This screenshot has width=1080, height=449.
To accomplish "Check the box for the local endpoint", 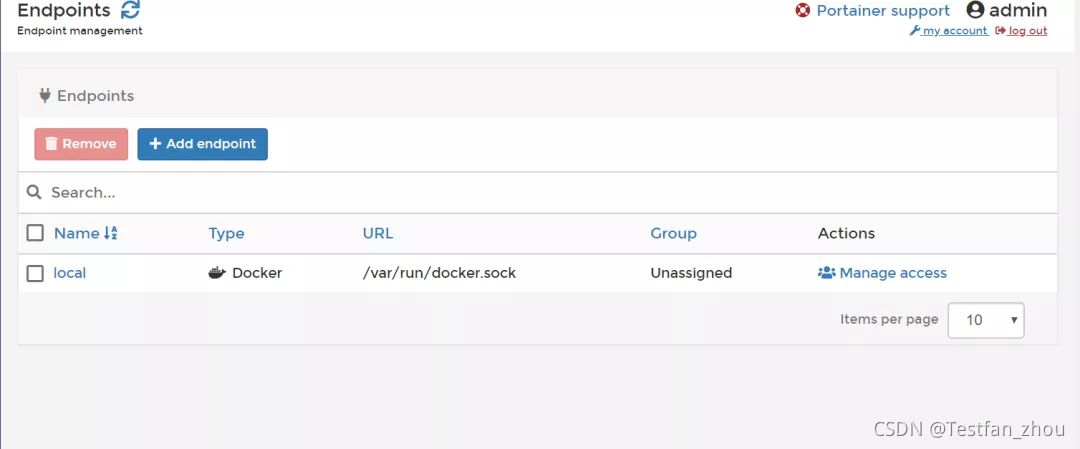I will (x=35, y=273).
